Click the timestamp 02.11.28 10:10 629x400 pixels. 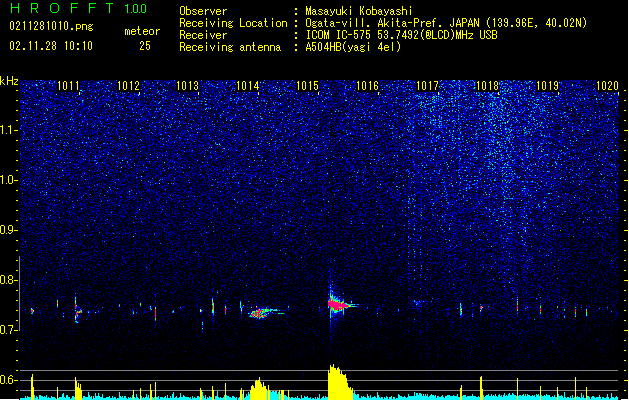point(51,46)
